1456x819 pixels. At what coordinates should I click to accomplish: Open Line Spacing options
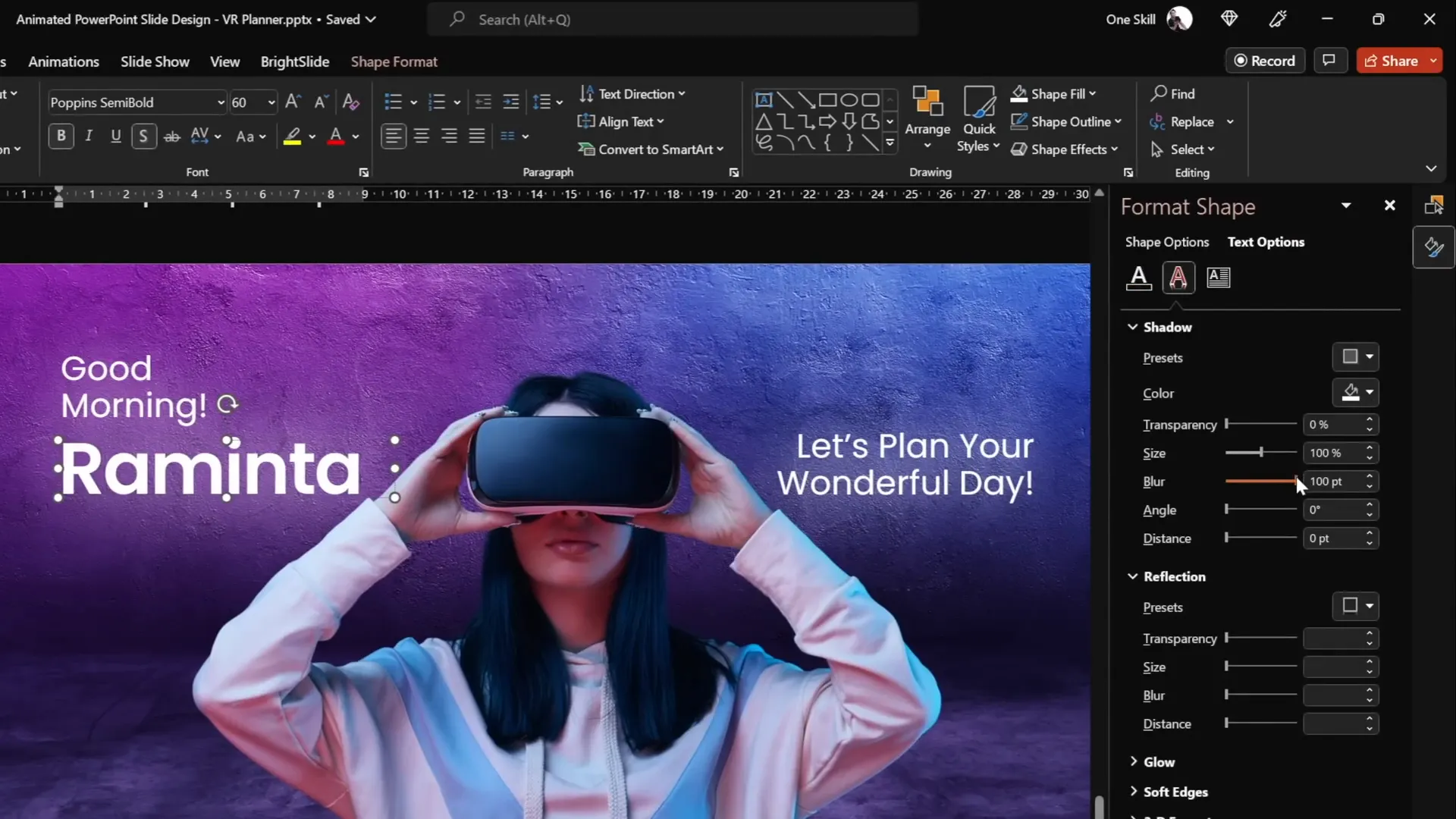tap(548, 102)
